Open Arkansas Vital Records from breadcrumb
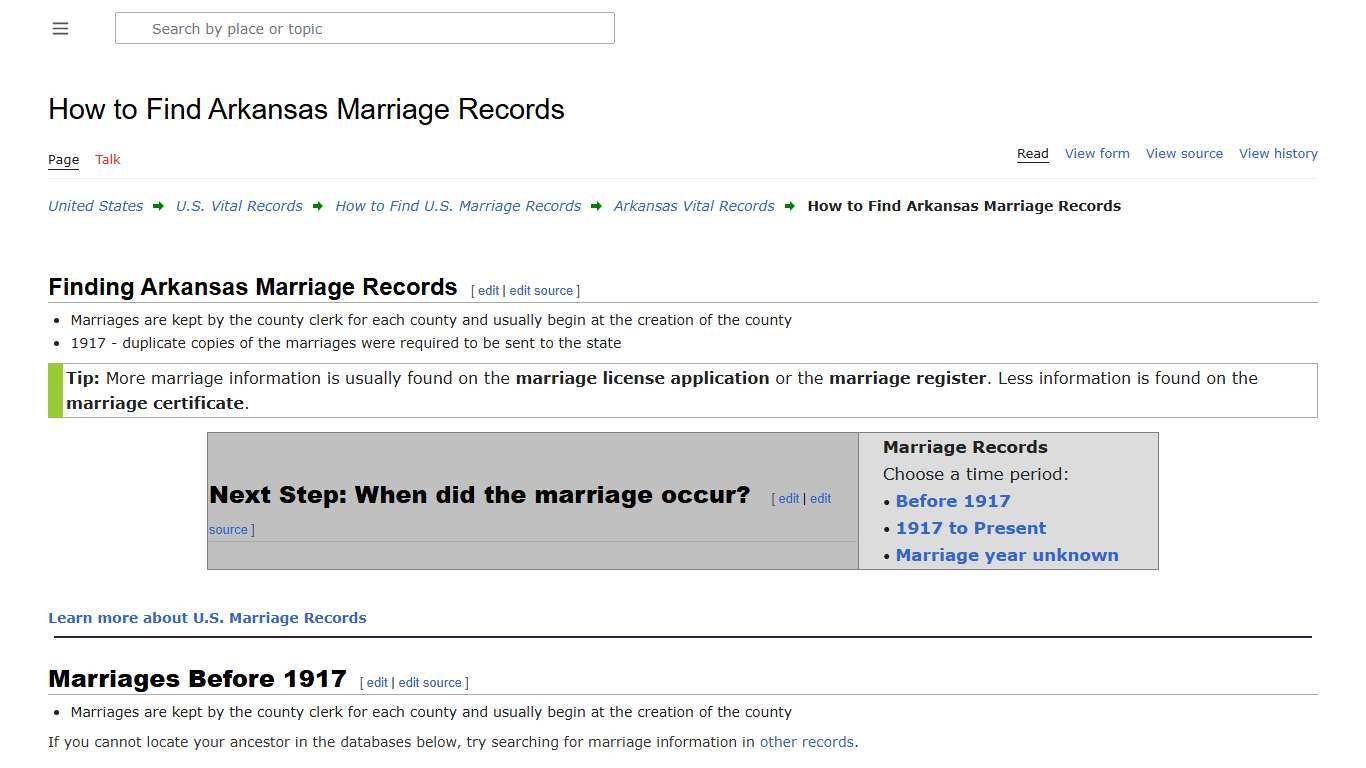 (x=693, y=206)
